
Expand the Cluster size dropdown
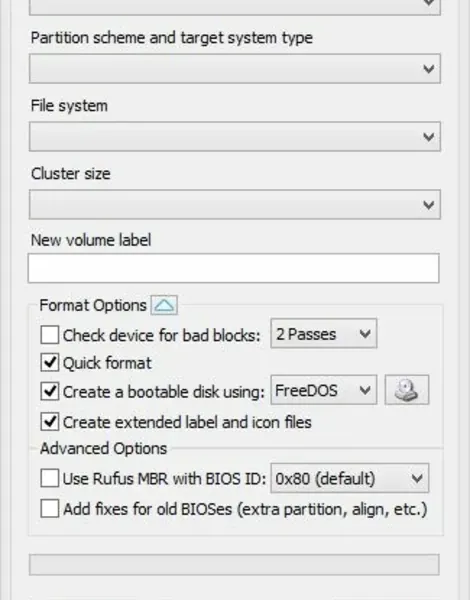[235, 204]
